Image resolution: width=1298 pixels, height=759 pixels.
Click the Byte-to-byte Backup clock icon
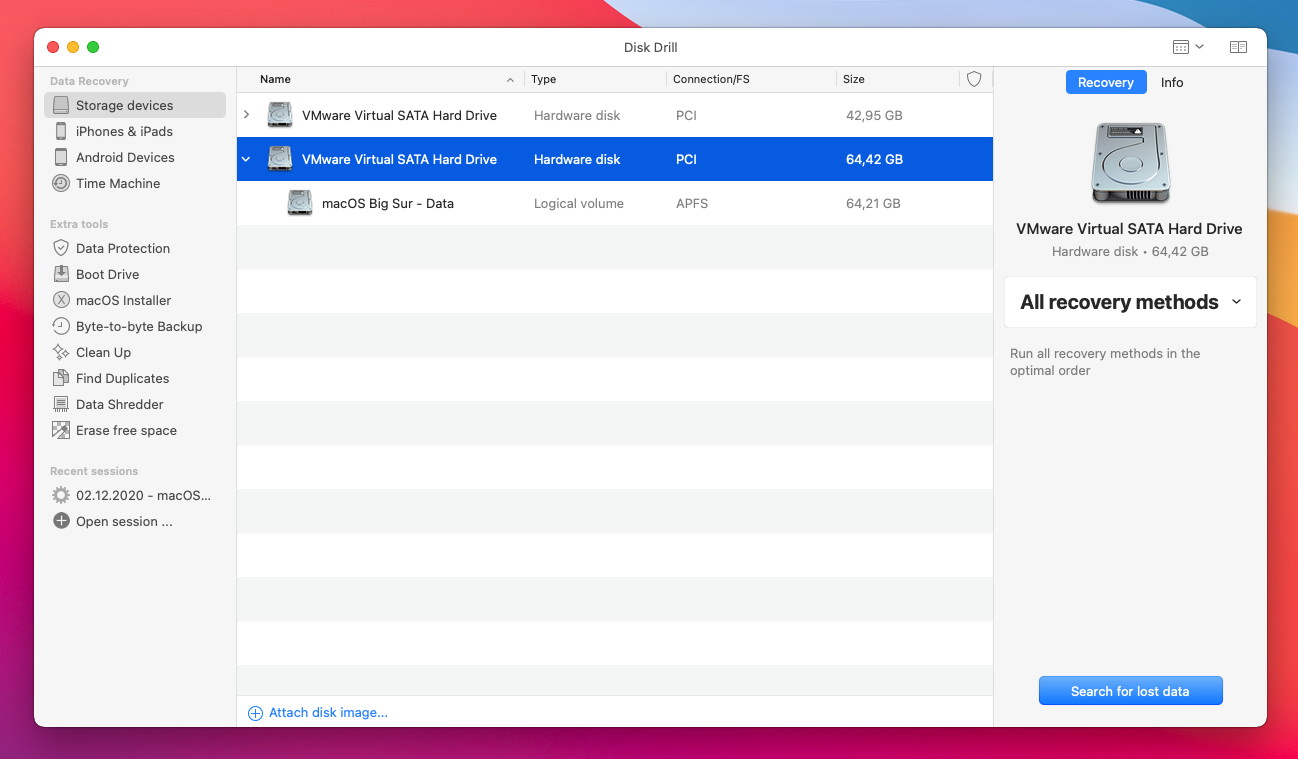pos(61,326)
